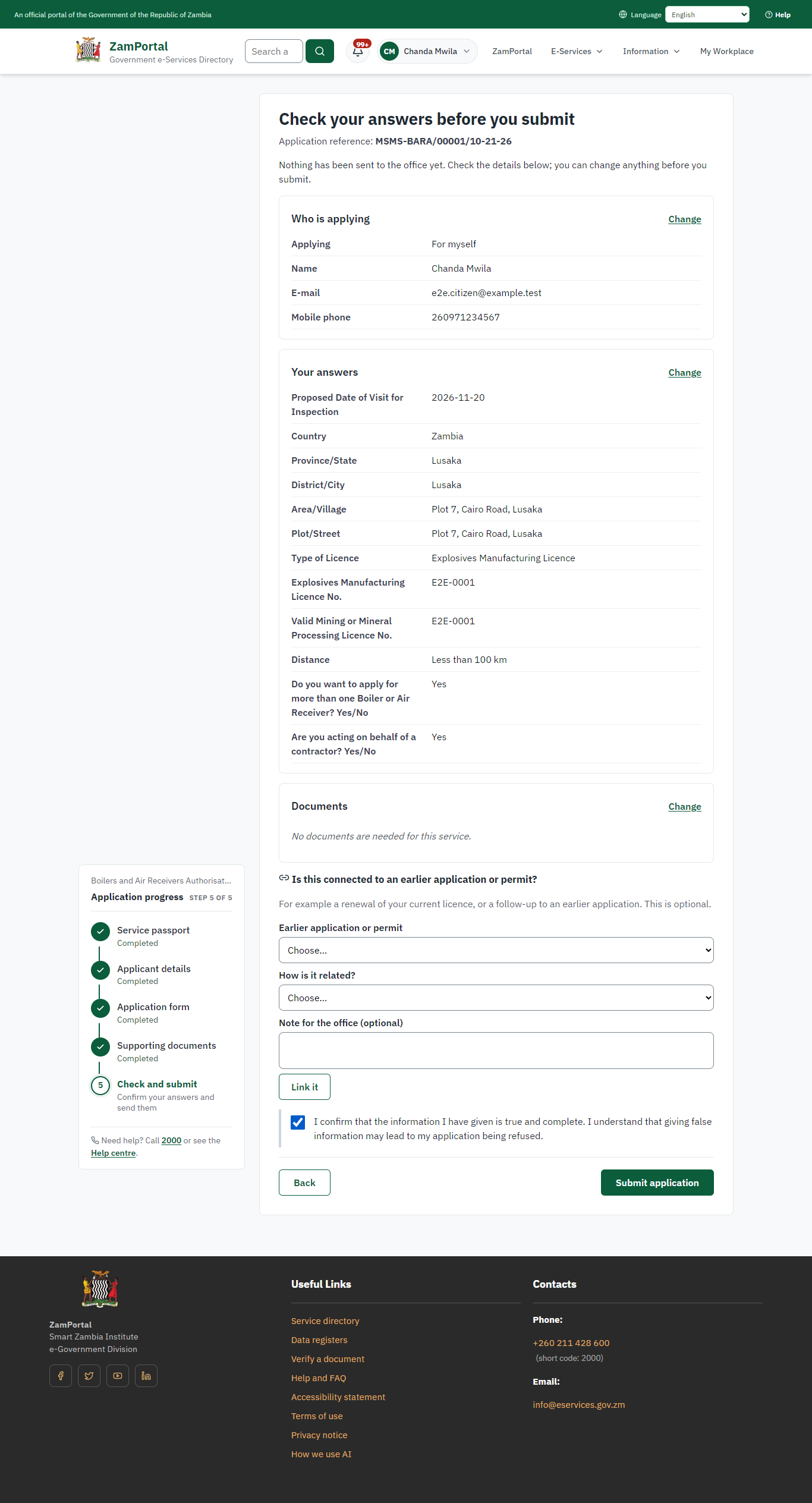812x1503 pixels.
Task: Click the Help question mark icon
Action: [769, 15]
